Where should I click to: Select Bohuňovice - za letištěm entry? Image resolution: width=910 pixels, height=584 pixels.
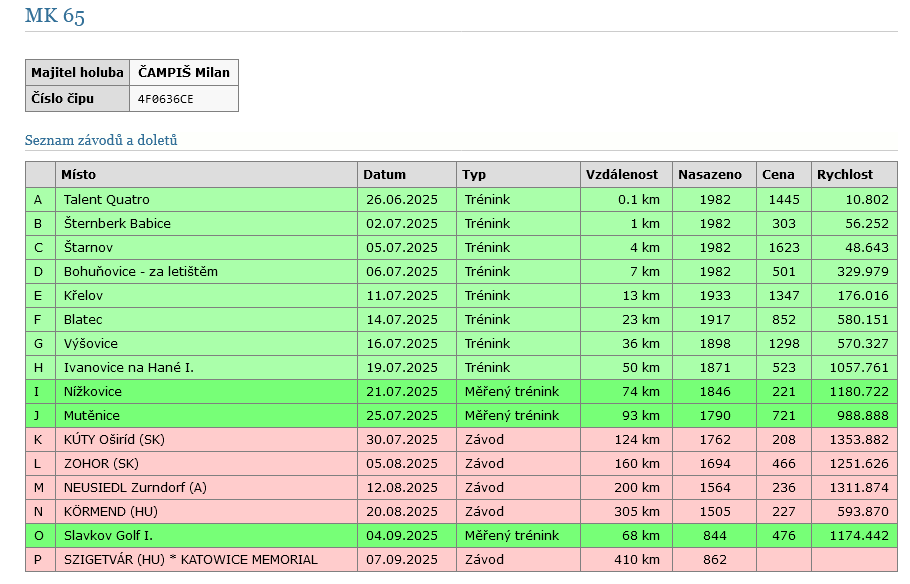tap(140, 272)
